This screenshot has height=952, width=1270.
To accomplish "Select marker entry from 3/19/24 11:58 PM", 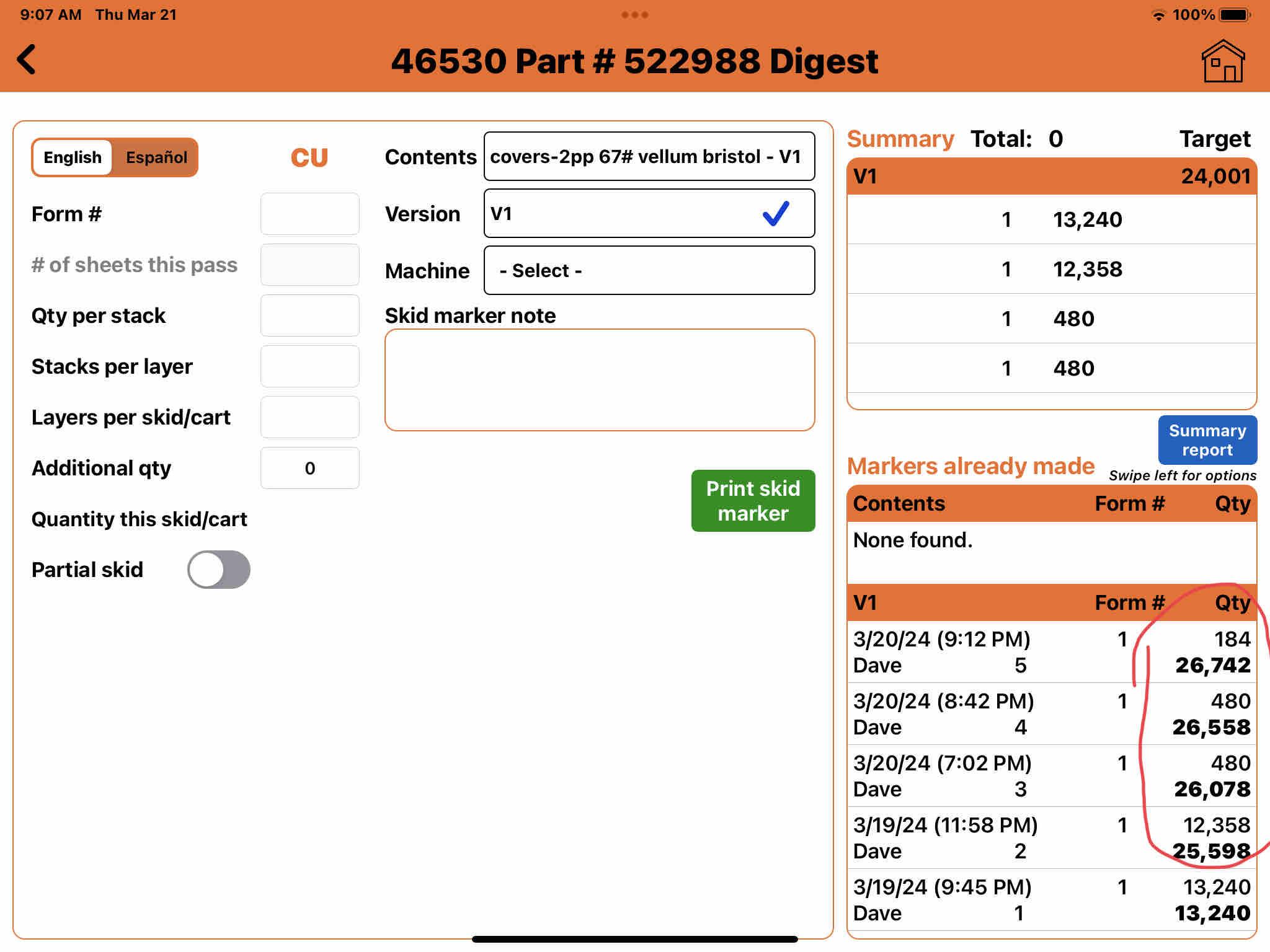I will [x=1051, y=838].
